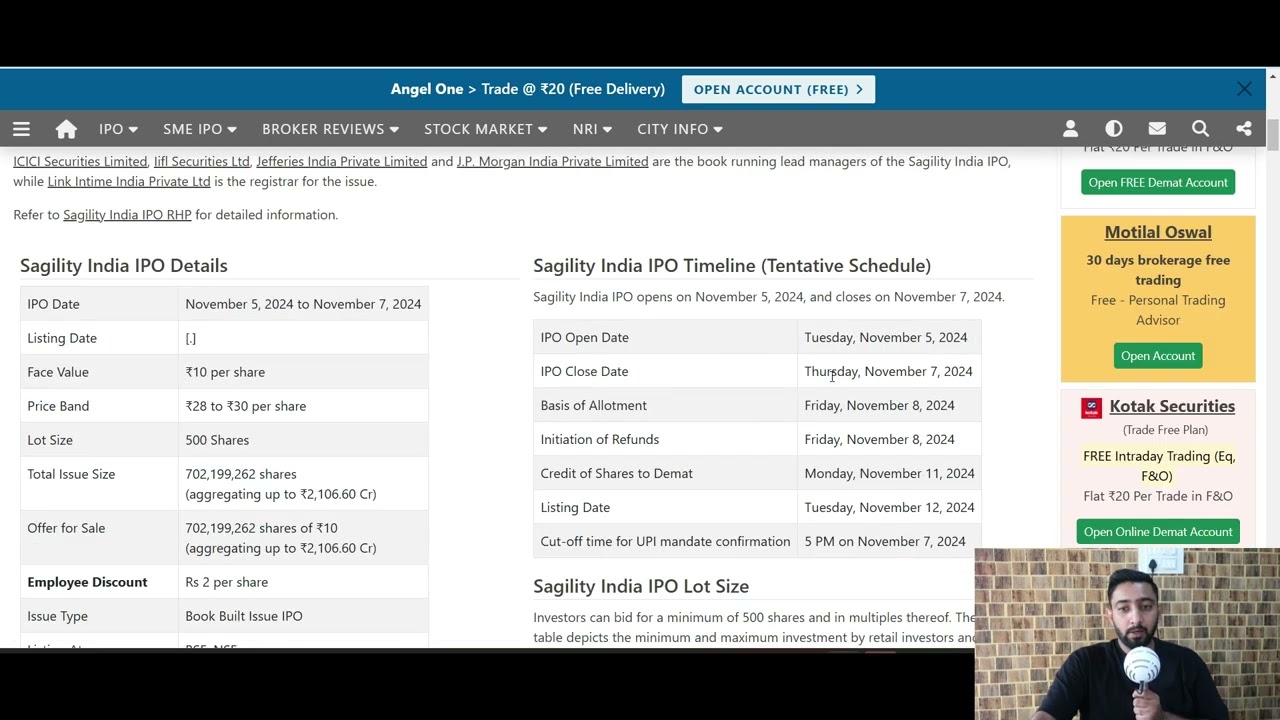This screenshot has width=1280, height=720.
Task: Click 'Cut-off time for UPI mandate confirmation' label
Action: (x=665, y=541)
